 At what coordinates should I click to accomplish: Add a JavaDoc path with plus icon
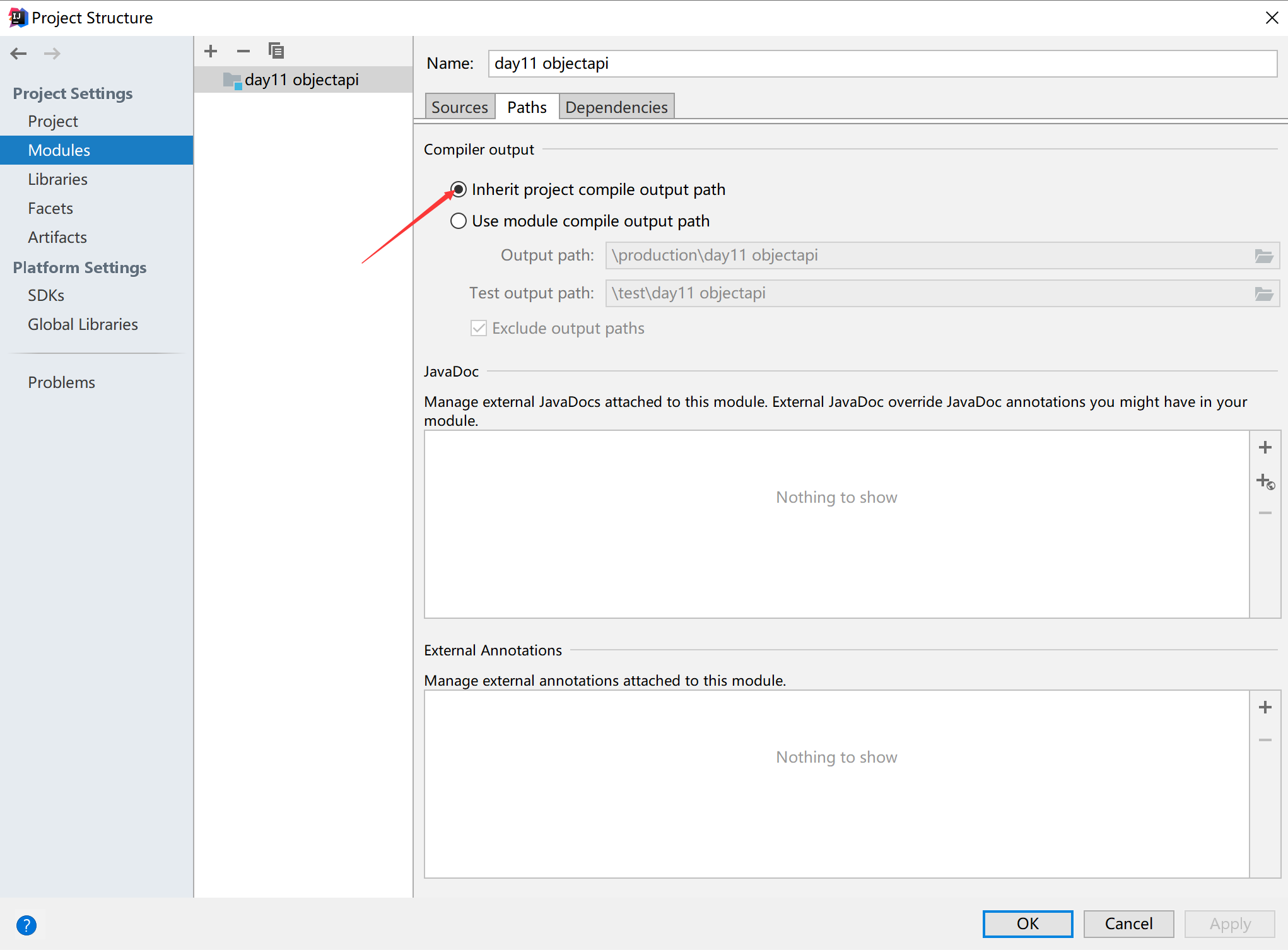click(x=1265, y=447)
